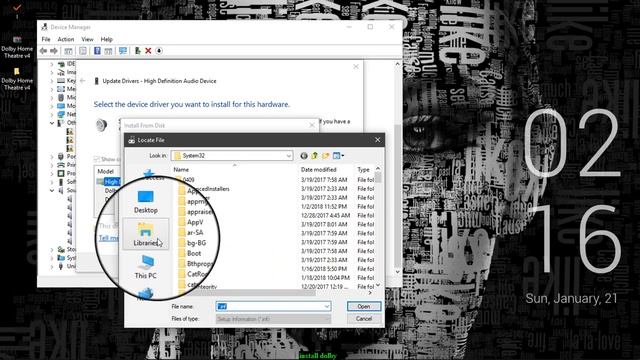Click the Forward arrow in Device Manager toolbar

click(x=54, y=51)
